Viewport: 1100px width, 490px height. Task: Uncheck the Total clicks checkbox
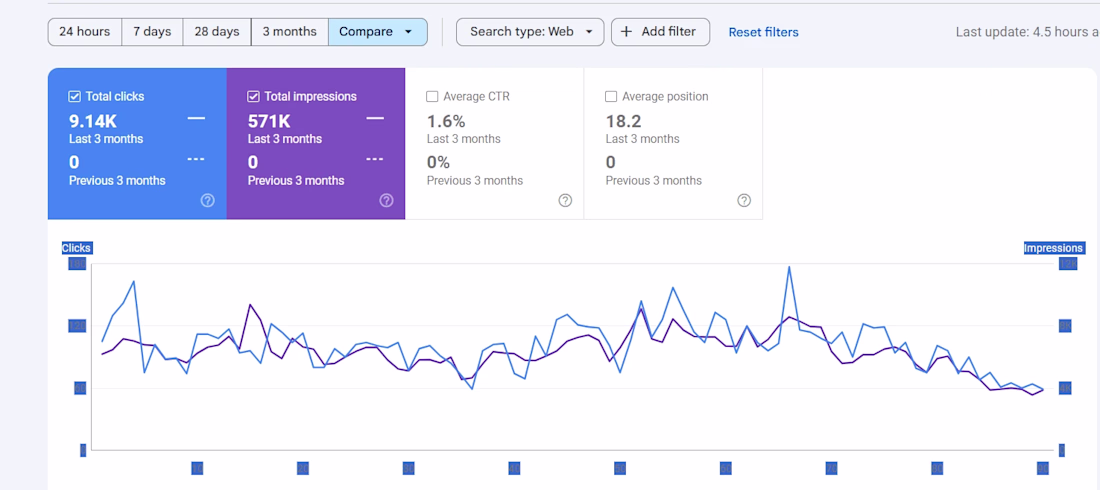point(75,97)
